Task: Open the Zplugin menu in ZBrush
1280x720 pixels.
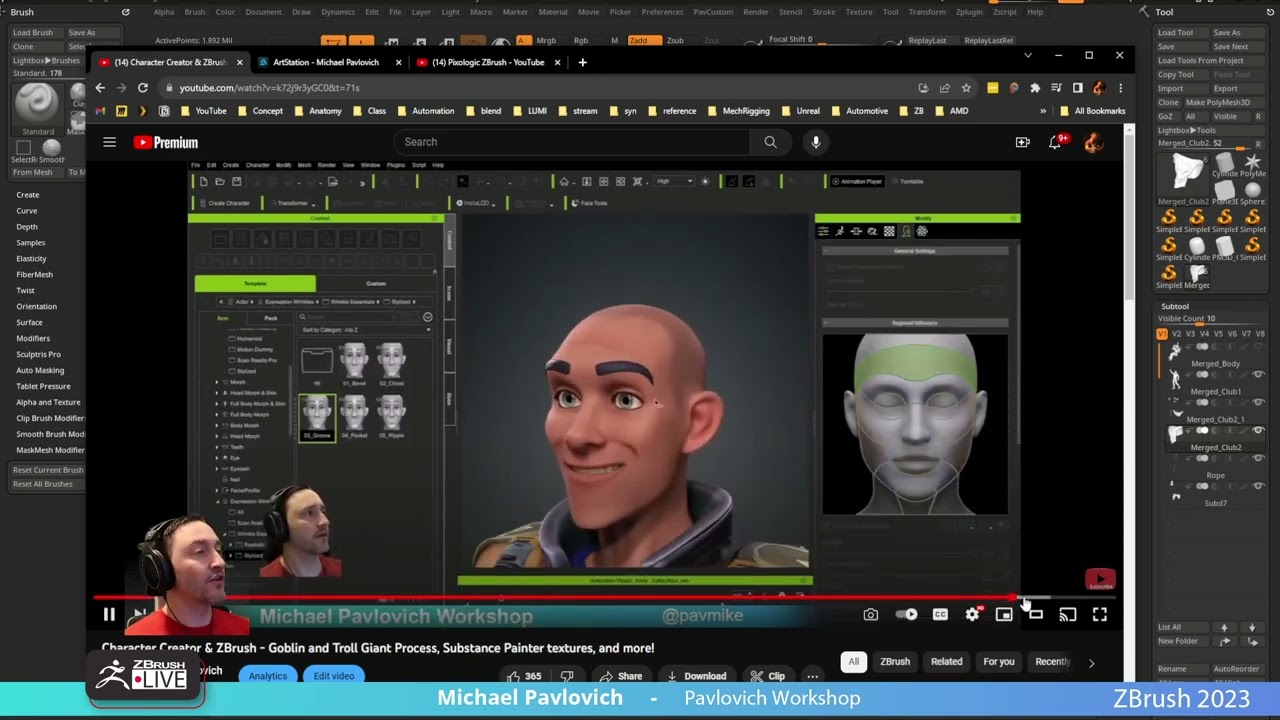Action: pos(969,12)
